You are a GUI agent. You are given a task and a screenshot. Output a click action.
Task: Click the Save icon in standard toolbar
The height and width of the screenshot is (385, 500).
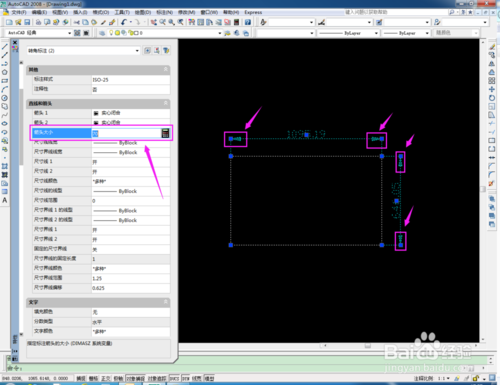[x=27, y=22]
